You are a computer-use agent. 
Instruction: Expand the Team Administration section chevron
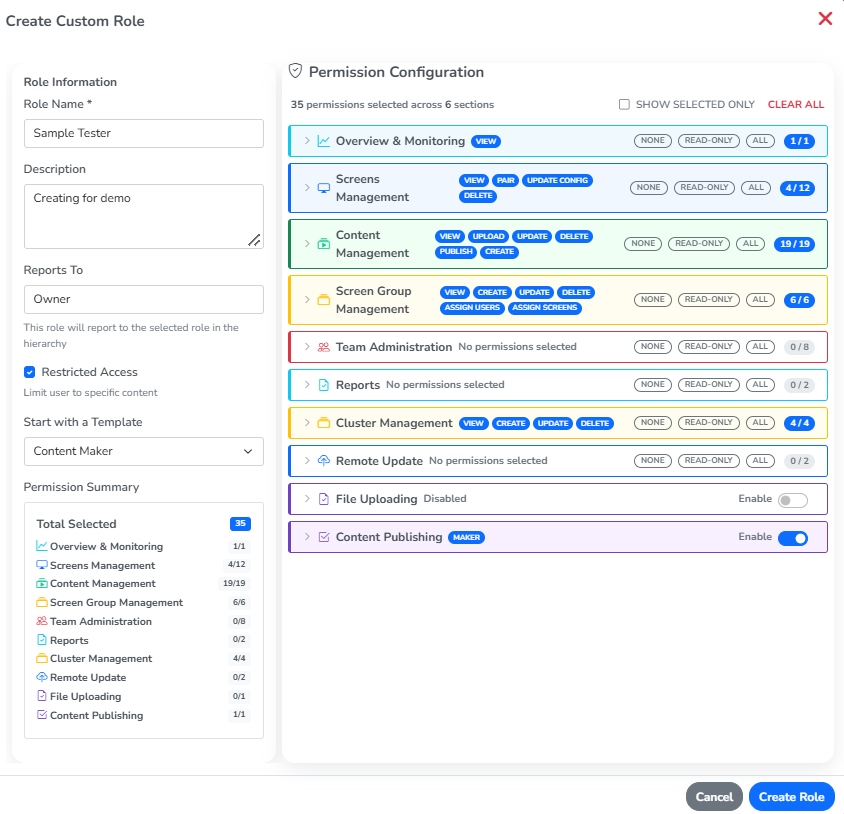(307, 347)
